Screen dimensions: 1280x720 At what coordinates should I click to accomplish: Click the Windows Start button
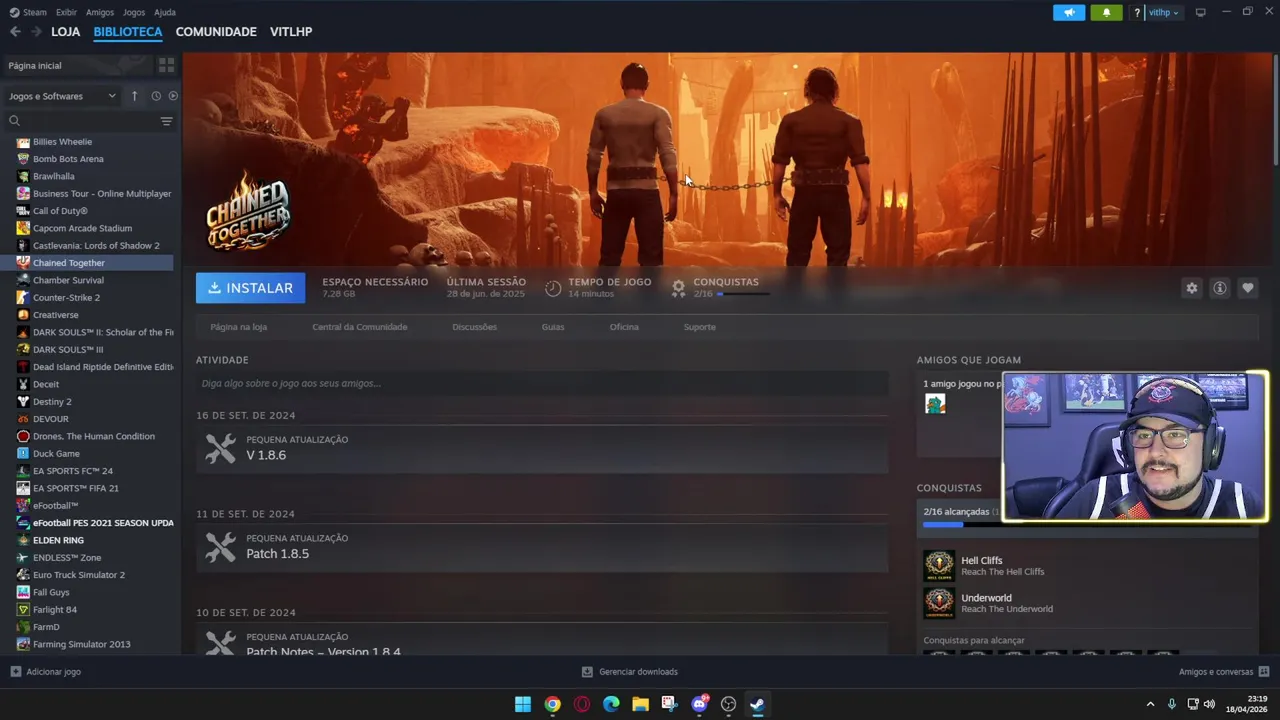point(523,704)
